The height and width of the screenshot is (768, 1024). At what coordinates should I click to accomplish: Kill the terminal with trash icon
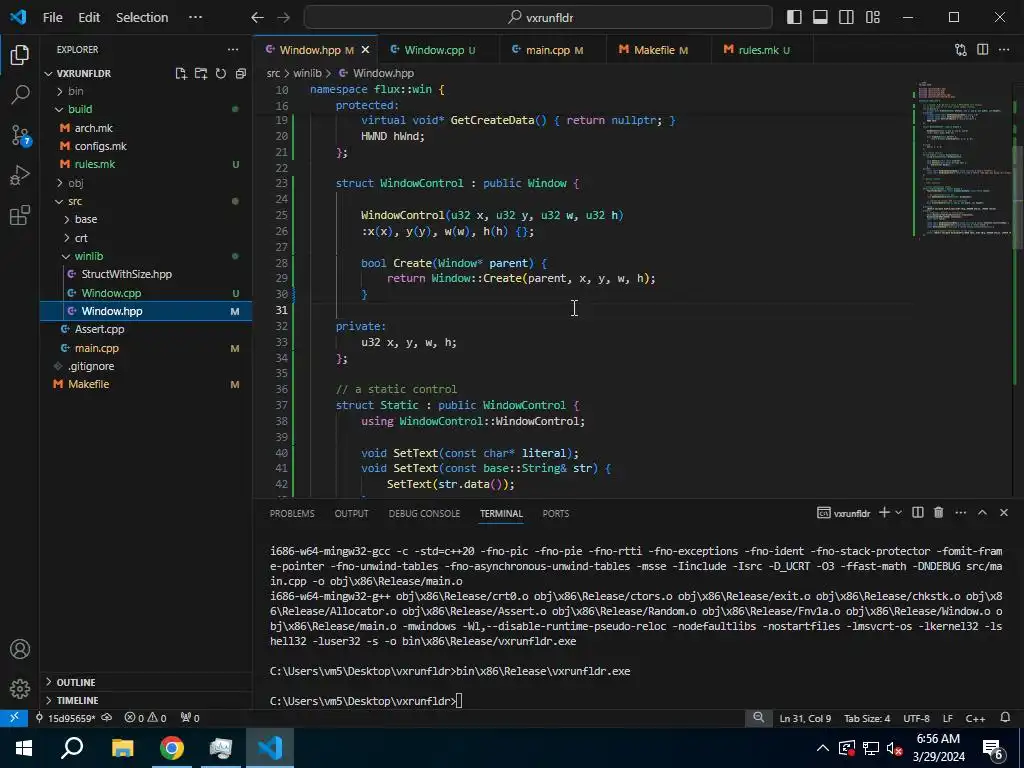tap(938, 513)
